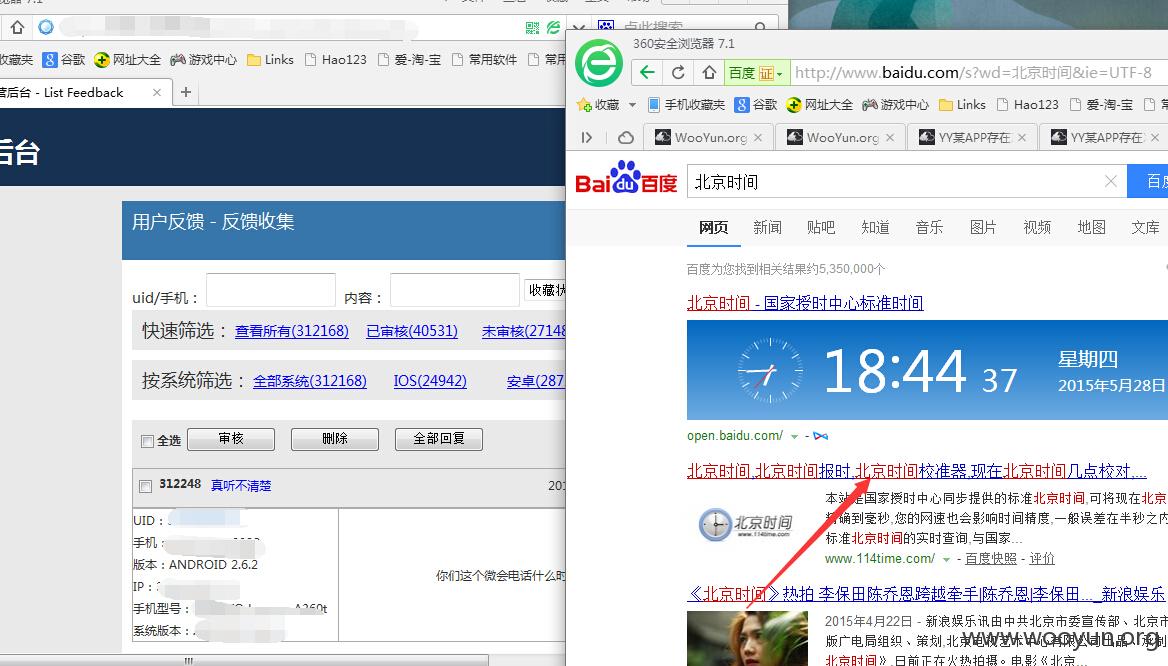The width and height of the screenshot is (1168, 666).
Task: Open 查看所有(312168) filter link
Action: click(x=292, y=331)
